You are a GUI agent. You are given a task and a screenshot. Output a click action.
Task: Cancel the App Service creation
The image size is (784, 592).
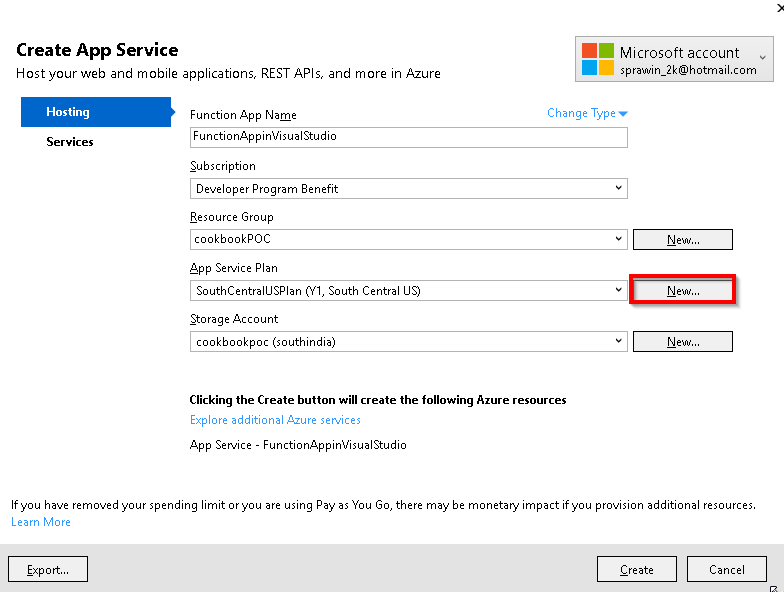pos(726,569)
